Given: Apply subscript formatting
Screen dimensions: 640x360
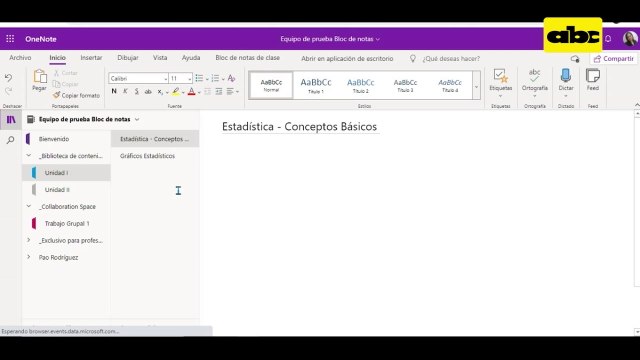Looking at the screenshot, I should pyautogui.click(x=160, y=92).
